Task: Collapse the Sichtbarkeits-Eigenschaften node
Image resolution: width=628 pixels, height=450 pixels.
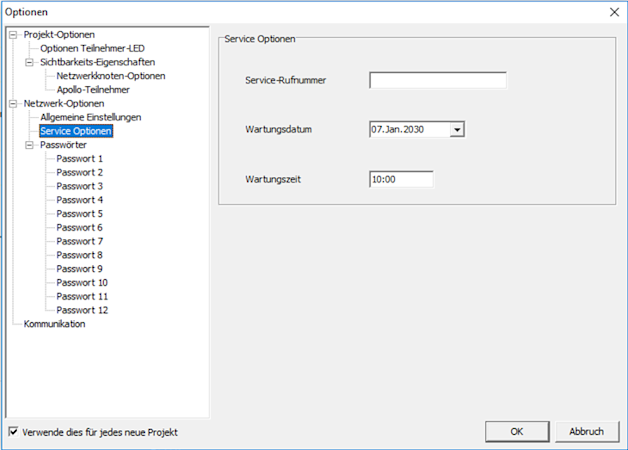Action: pos(30,62)
